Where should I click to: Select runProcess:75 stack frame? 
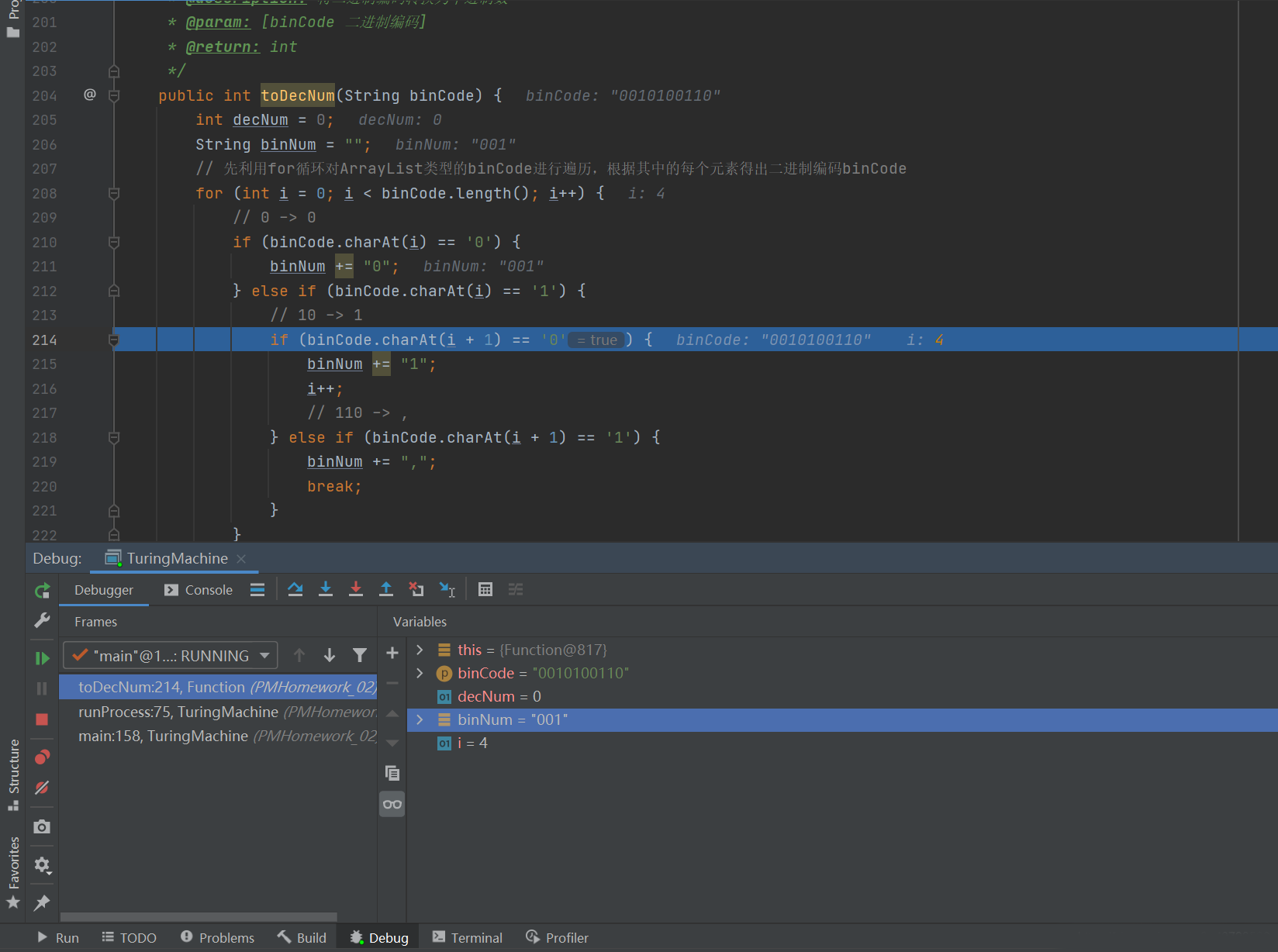(178, 712)
